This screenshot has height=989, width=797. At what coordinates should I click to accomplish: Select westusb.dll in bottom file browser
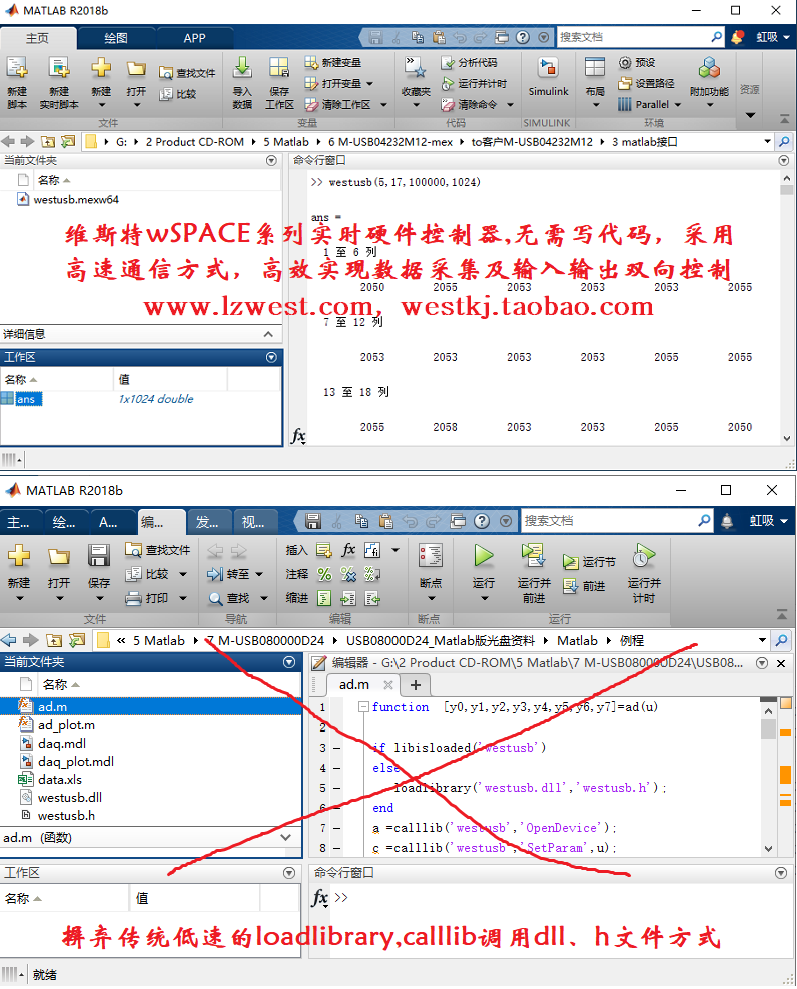[x=69, y=797]
